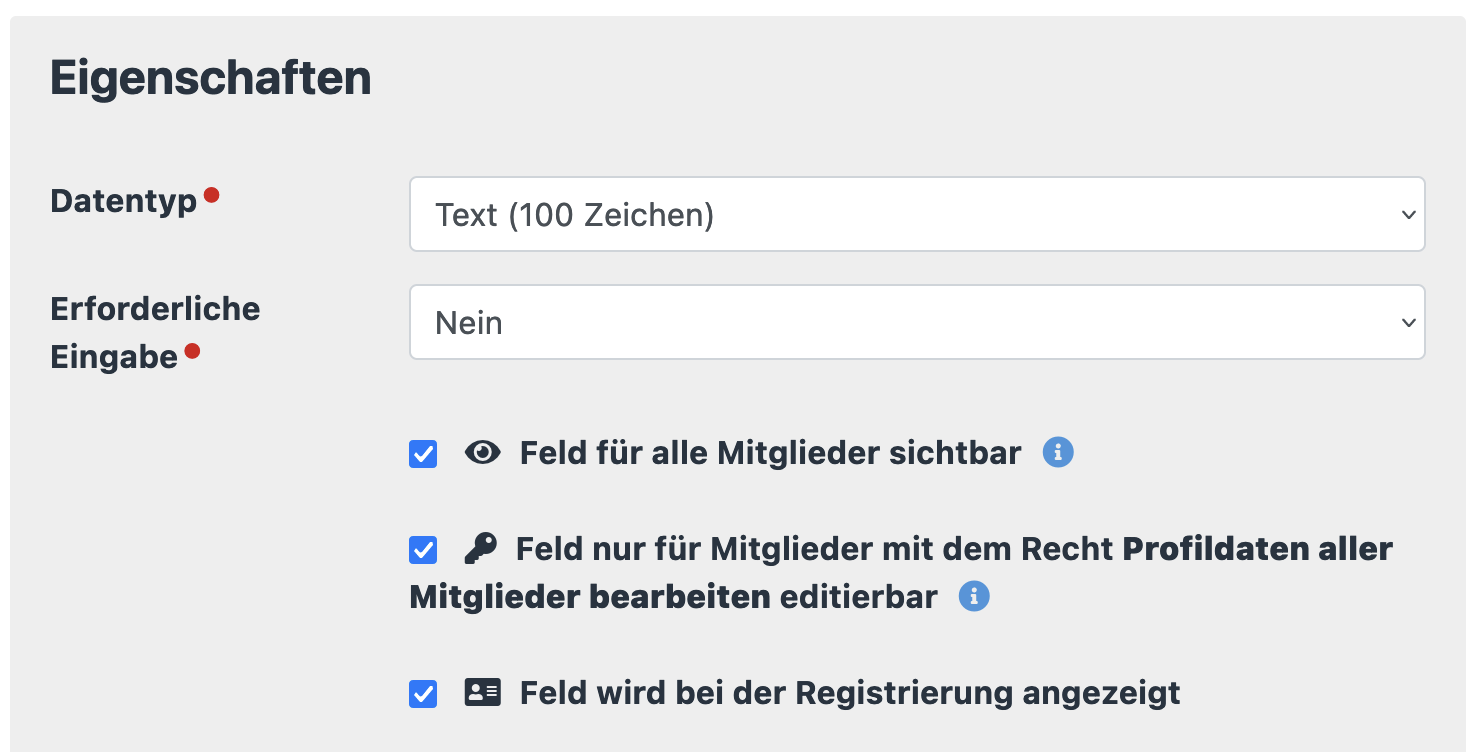Click the 'Feld wird bei der Registrierung angezeigt' label

(850, 692)
